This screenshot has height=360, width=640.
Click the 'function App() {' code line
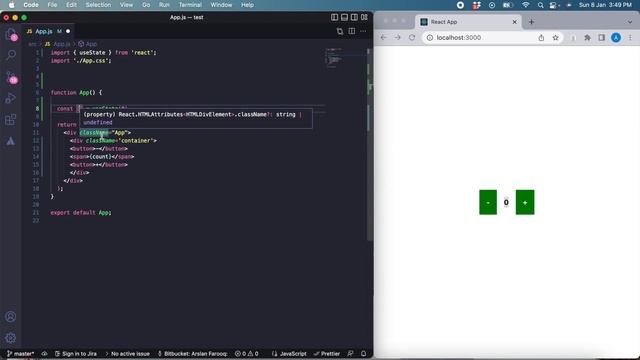(x=76, y=93)
